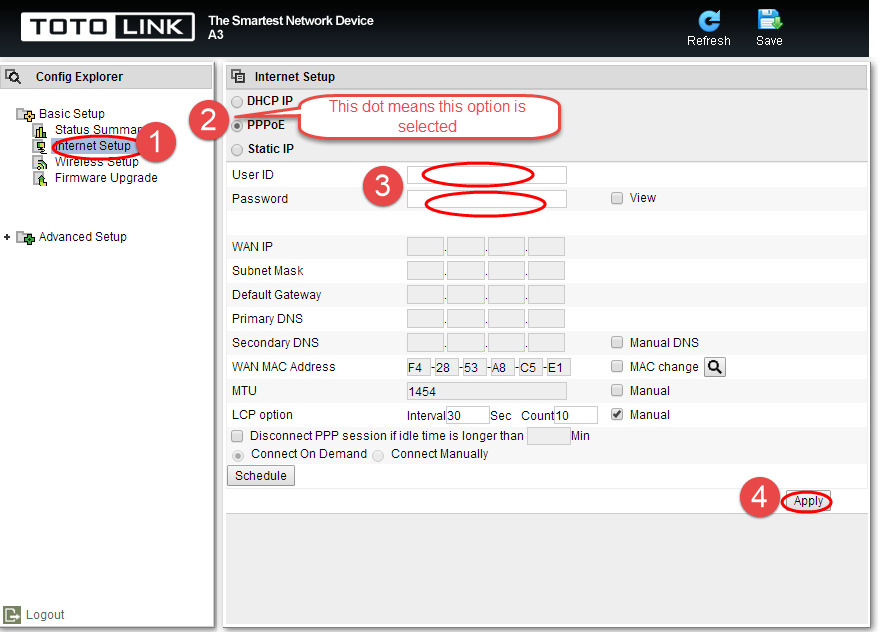The width and height of the screenshot is (883, 632).
Task: Click the MAC address search magnifier icon
Action: (715, 367)
